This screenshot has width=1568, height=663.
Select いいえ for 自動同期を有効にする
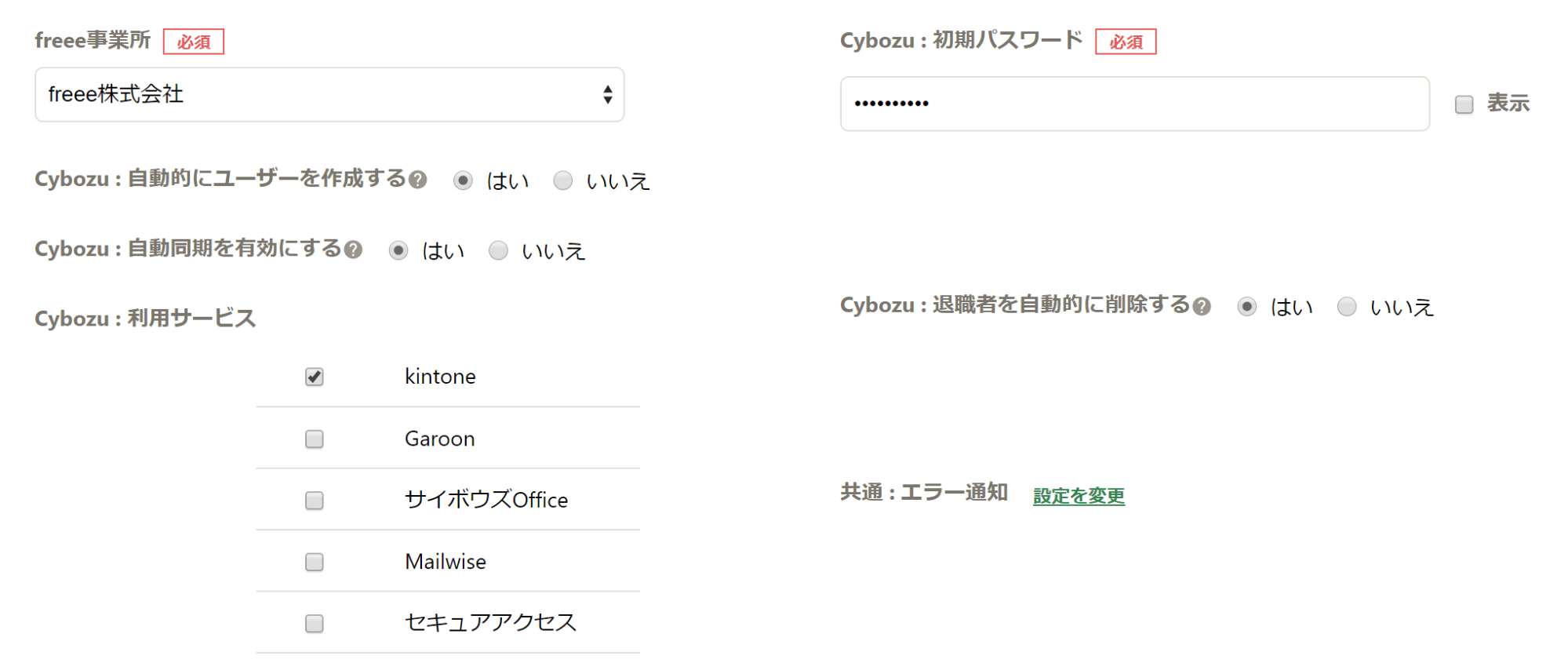(497, 250)
